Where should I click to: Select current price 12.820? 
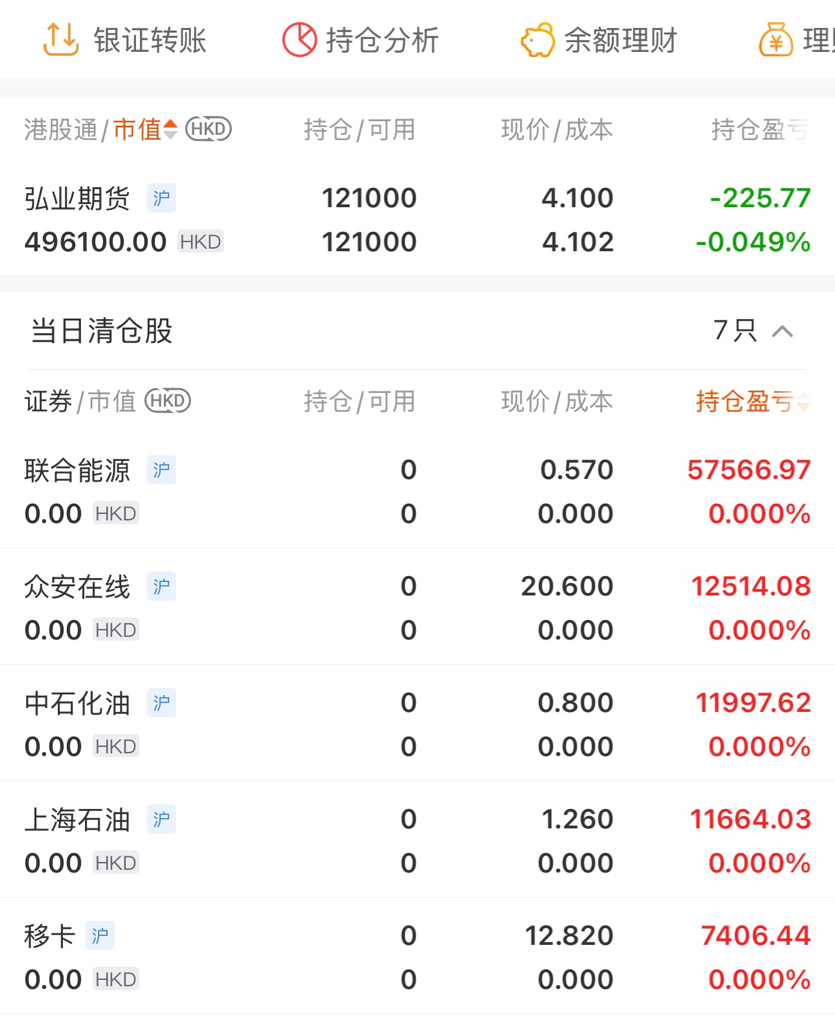[x=569, y=935]
